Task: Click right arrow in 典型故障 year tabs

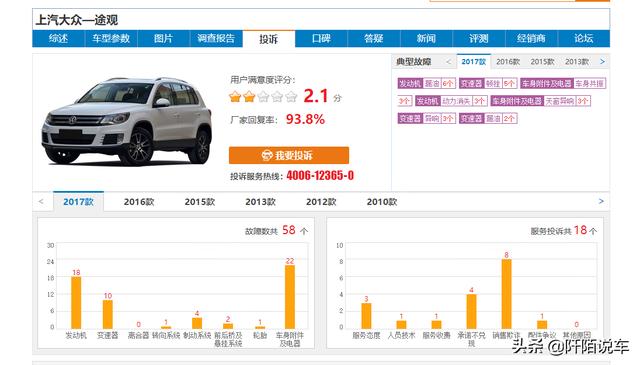Action: [x=602, y=62]
